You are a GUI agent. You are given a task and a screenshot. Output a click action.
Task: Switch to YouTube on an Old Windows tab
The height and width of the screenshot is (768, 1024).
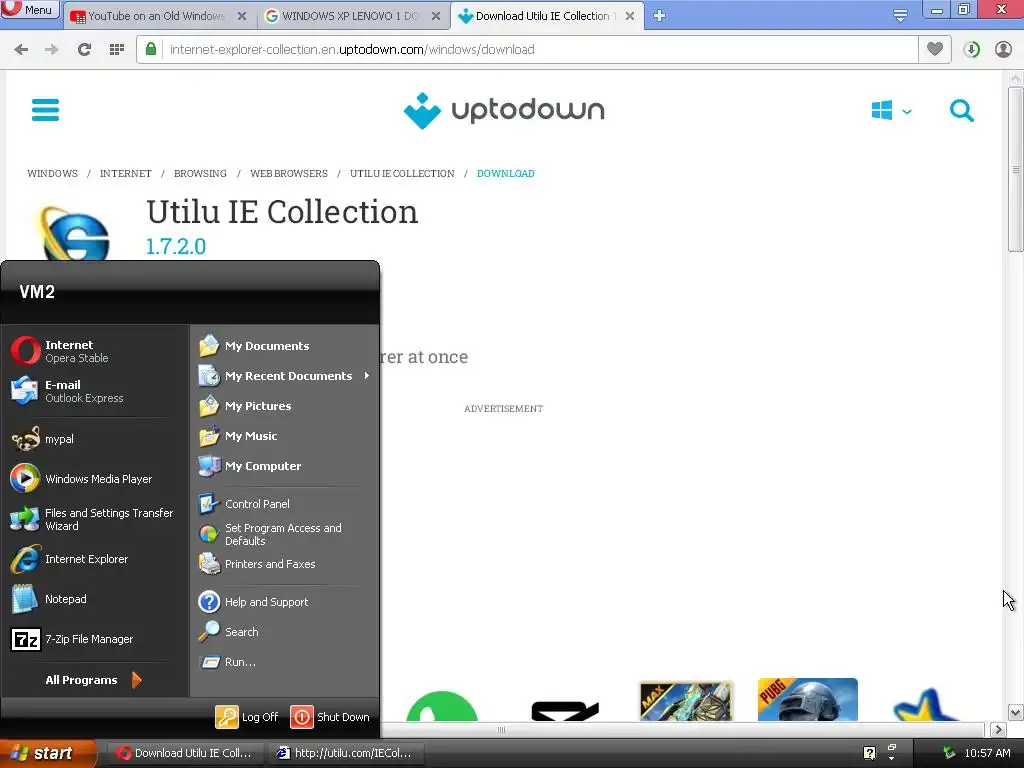tap(155, 16)
